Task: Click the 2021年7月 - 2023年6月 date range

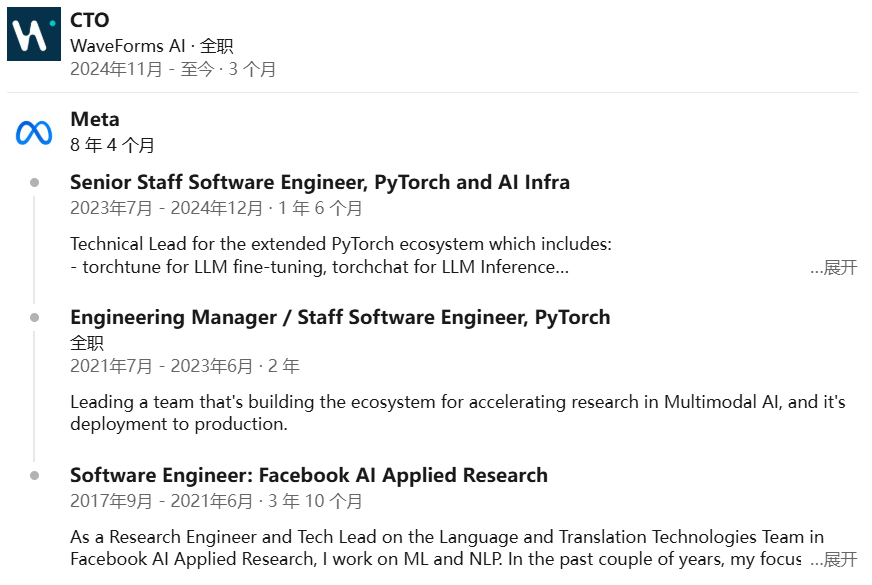Action: 184,367
